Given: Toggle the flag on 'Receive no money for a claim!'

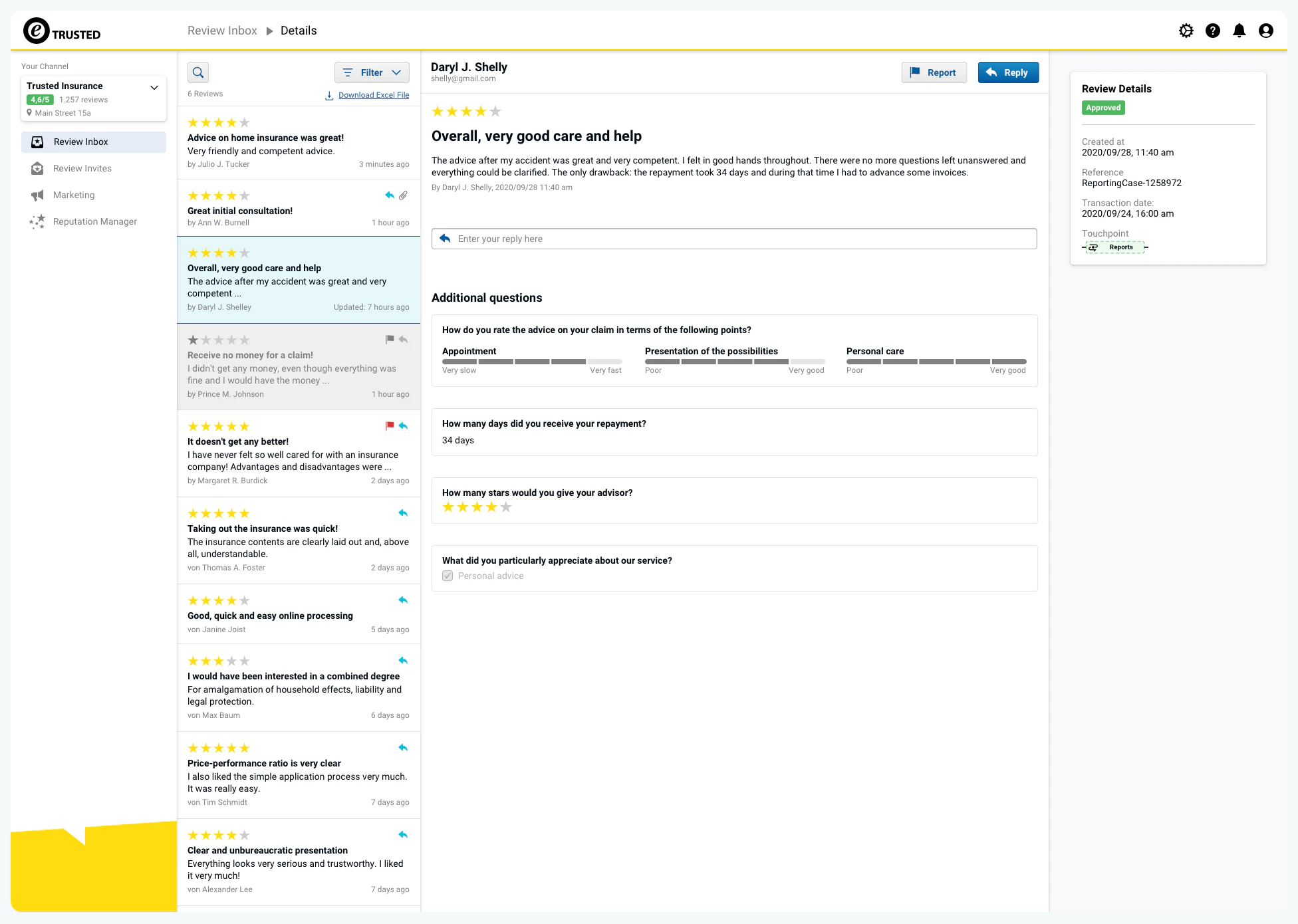Looking at the screenshot, I should 390,339.
